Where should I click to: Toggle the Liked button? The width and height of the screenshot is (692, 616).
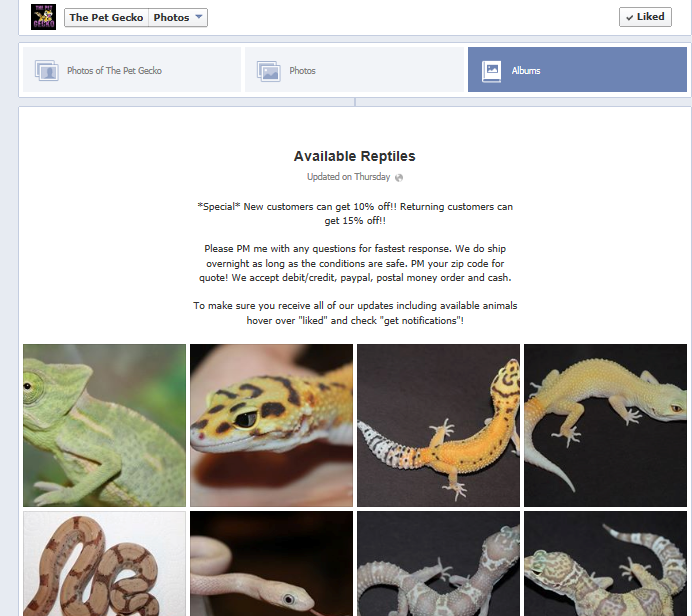pos(645,17)
